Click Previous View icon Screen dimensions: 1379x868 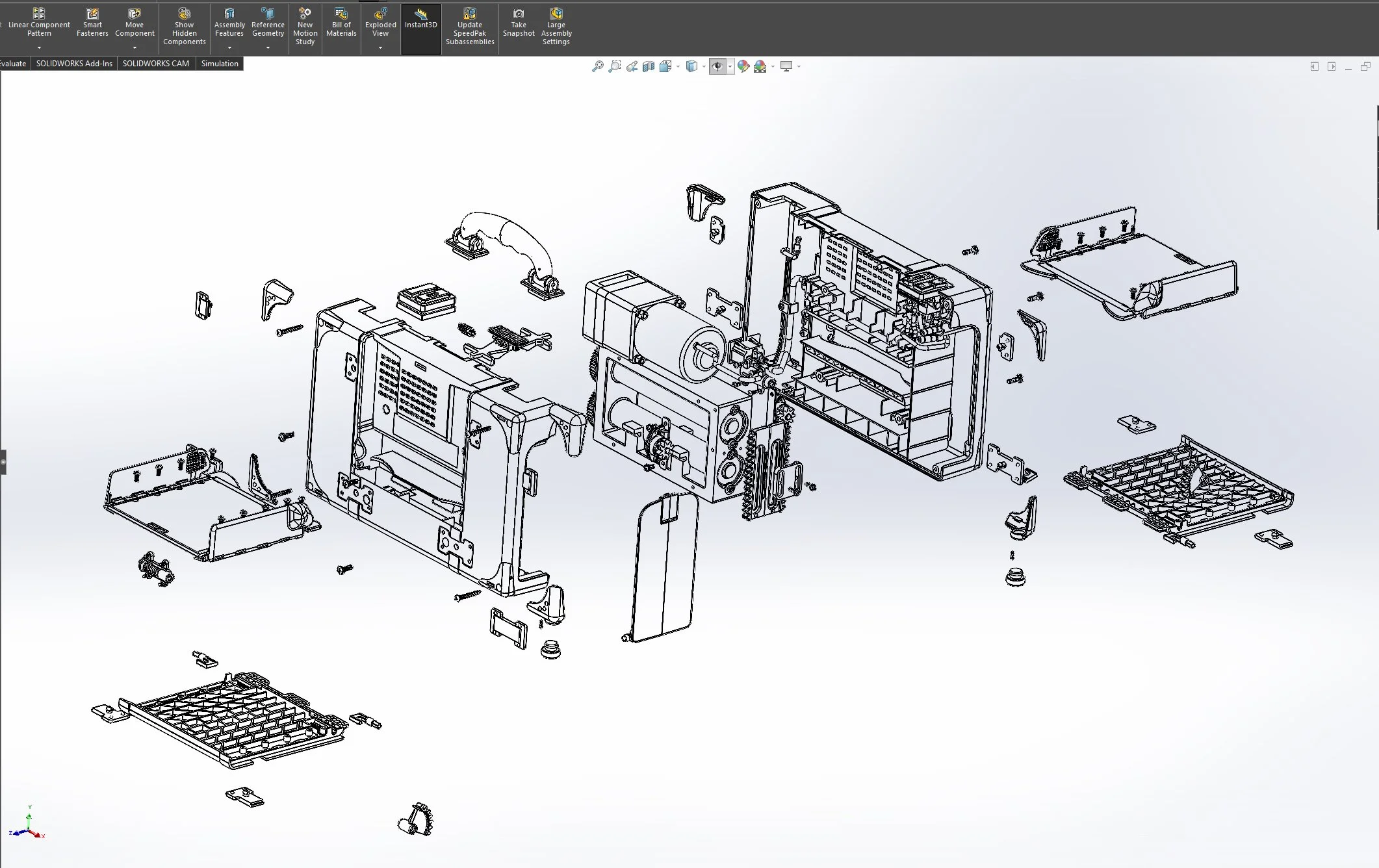632,66
